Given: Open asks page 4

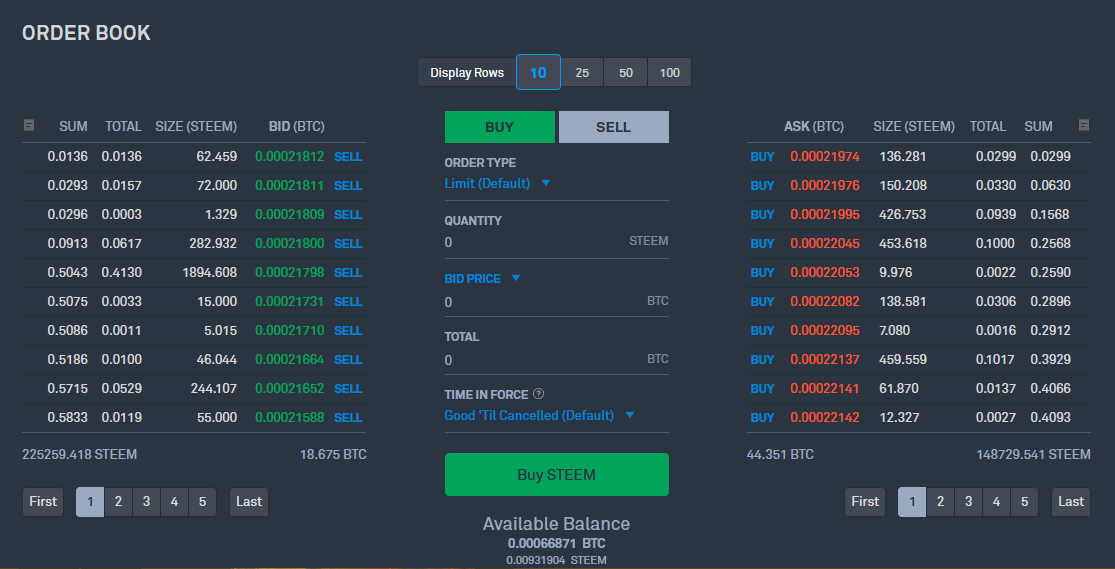Looking at the screenshot, I should pyautogui.click(x=996, y=501).
